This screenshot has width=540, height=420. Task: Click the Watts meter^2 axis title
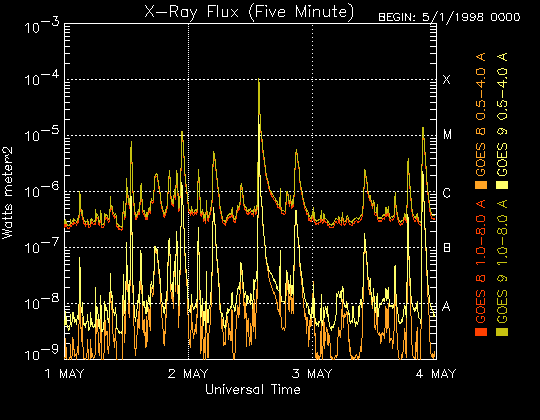(x=8, y=193)
